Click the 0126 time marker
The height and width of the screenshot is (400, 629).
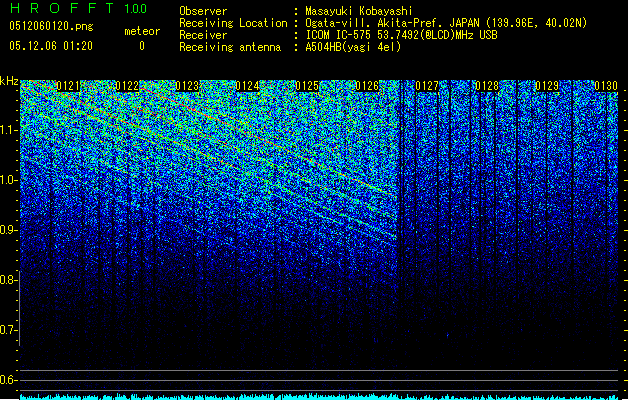coord(367,86)
